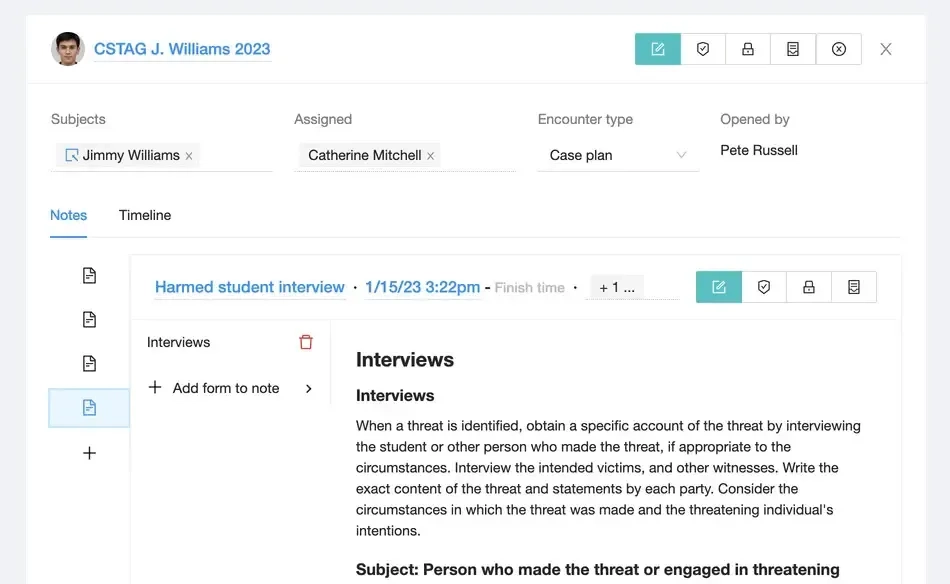Screen dimensions: 950x584
Task: Remove Catherine Mitchell from Assigned
Action: point(431,156)
